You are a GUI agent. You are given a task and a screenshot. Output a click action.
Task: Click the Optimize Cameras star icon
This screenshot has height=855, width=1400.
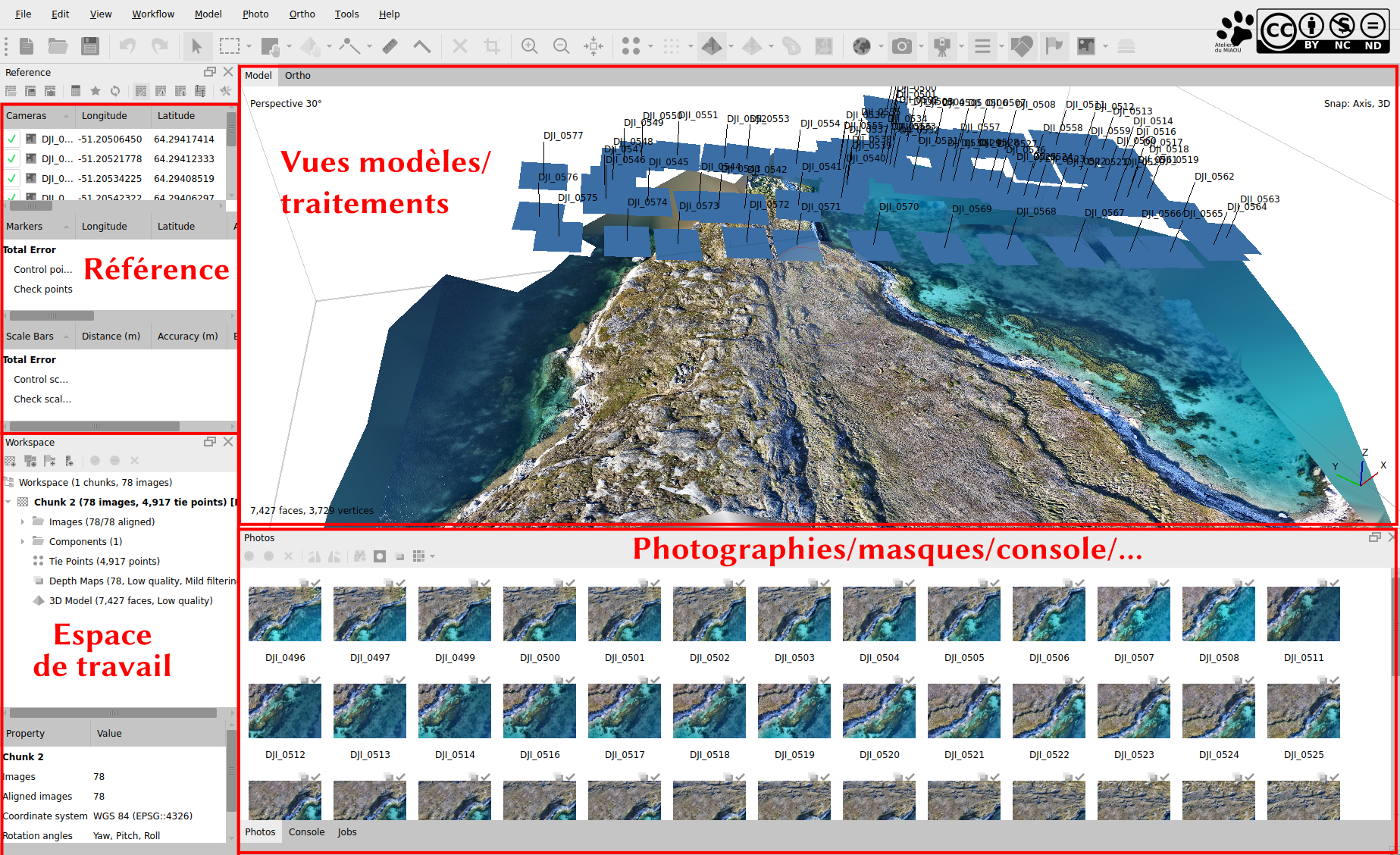[96, 91]
